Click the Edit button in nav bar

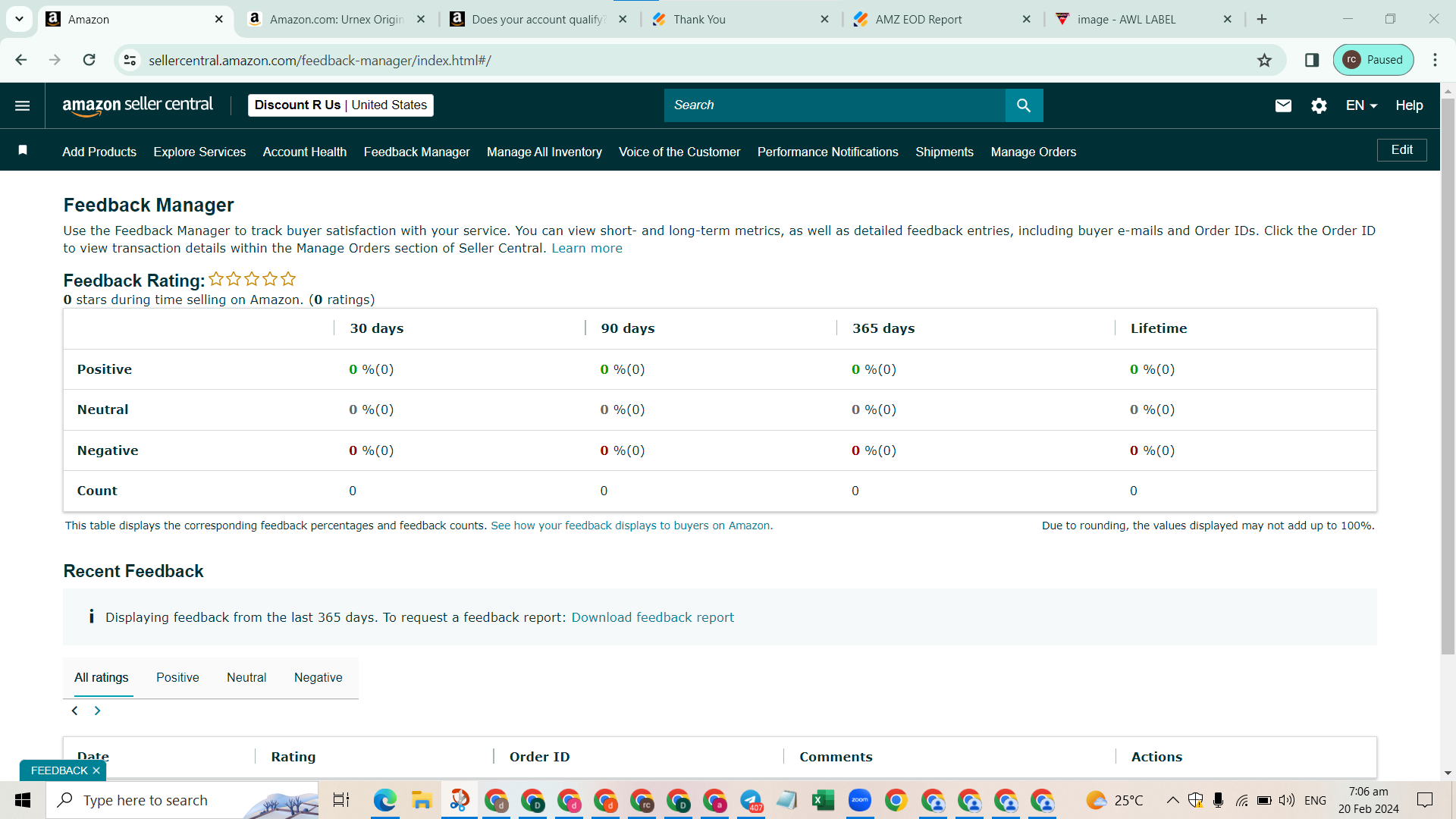point(1401,150)
